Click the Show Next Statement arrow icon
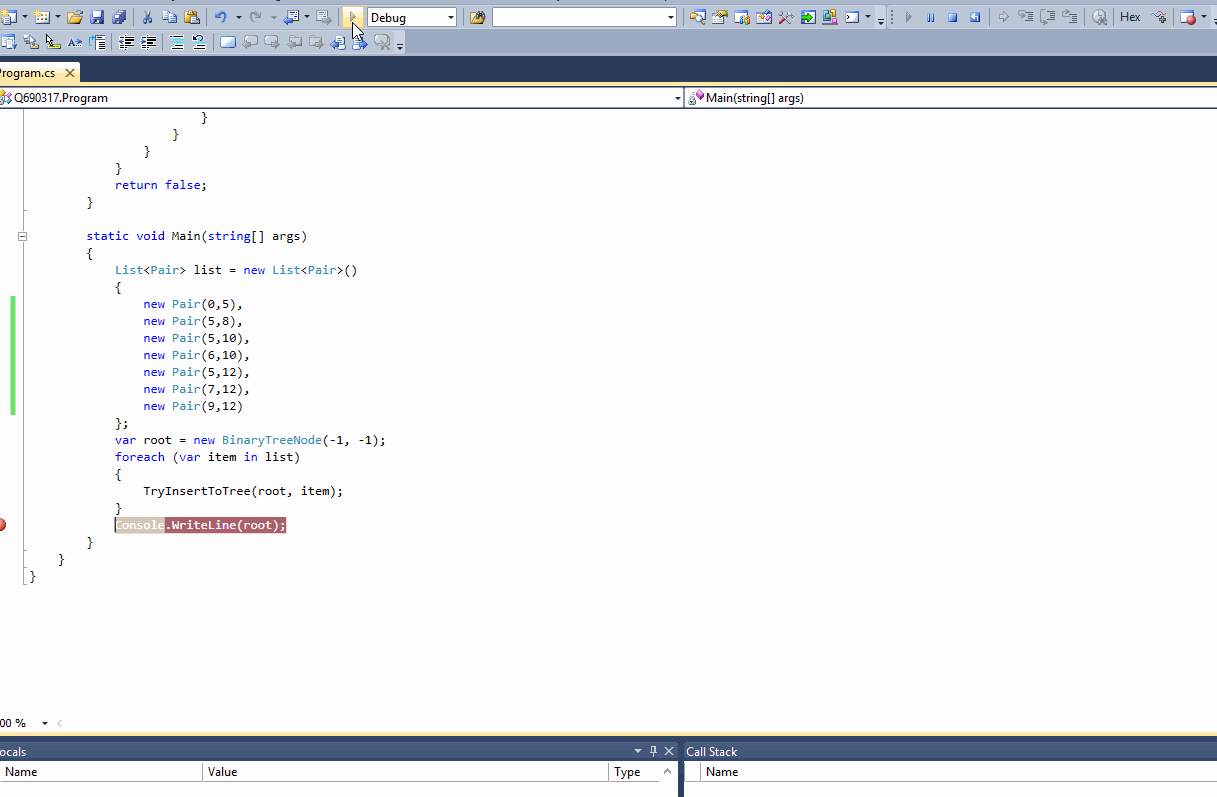 tap(1004, 17)
